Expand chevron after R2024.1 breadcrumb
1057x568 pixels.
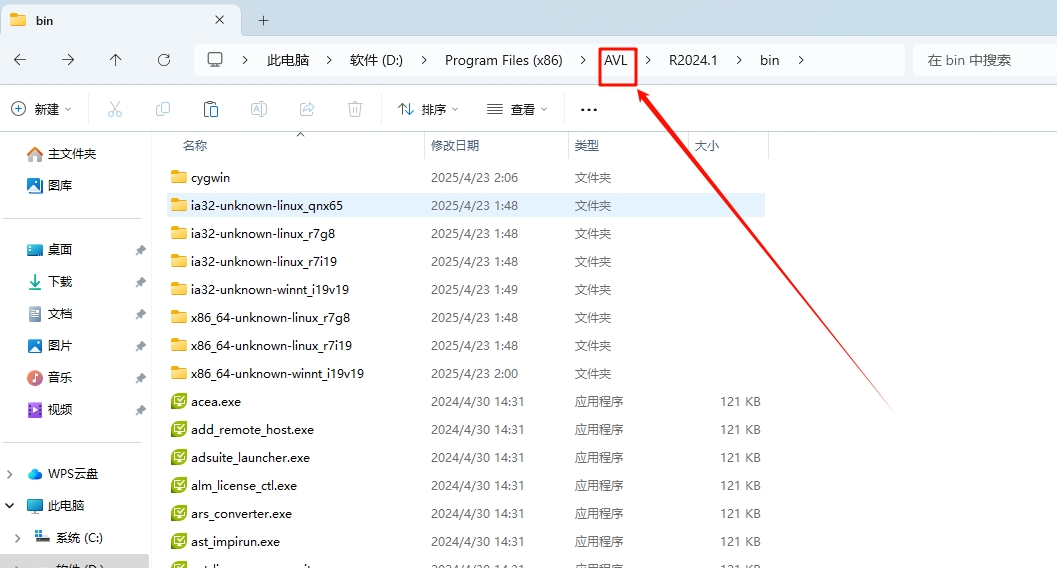coord(739,60)
